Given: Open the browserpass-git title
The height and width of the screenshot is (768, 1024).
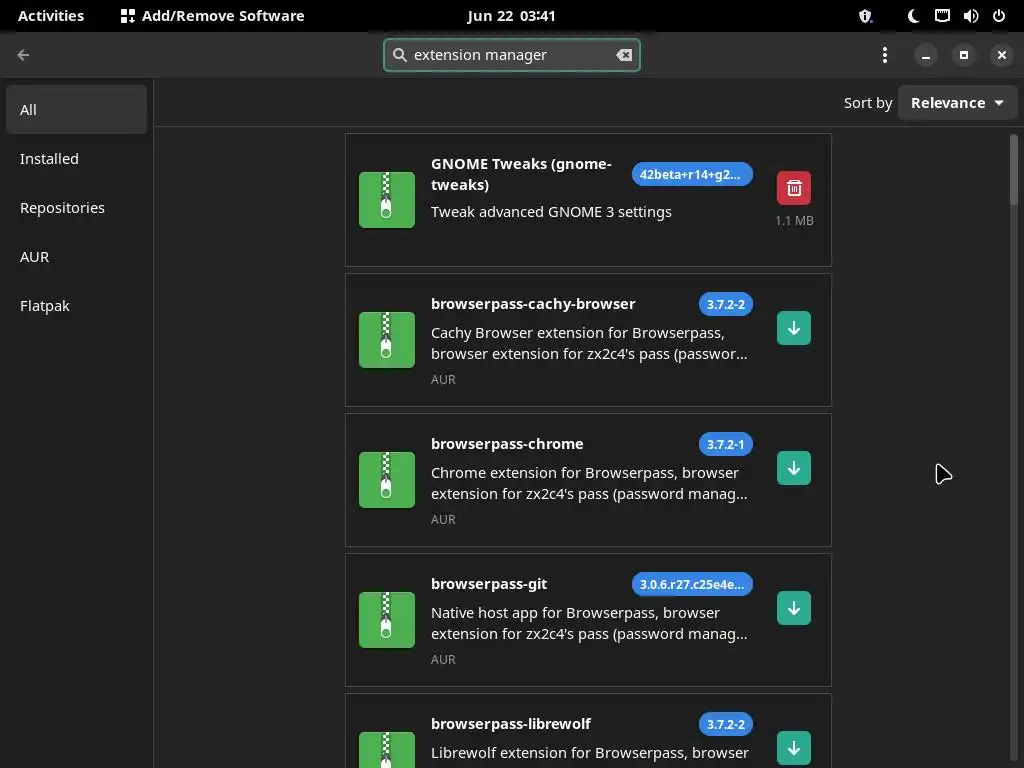Looking at the screenshot, I should (488, 584).
